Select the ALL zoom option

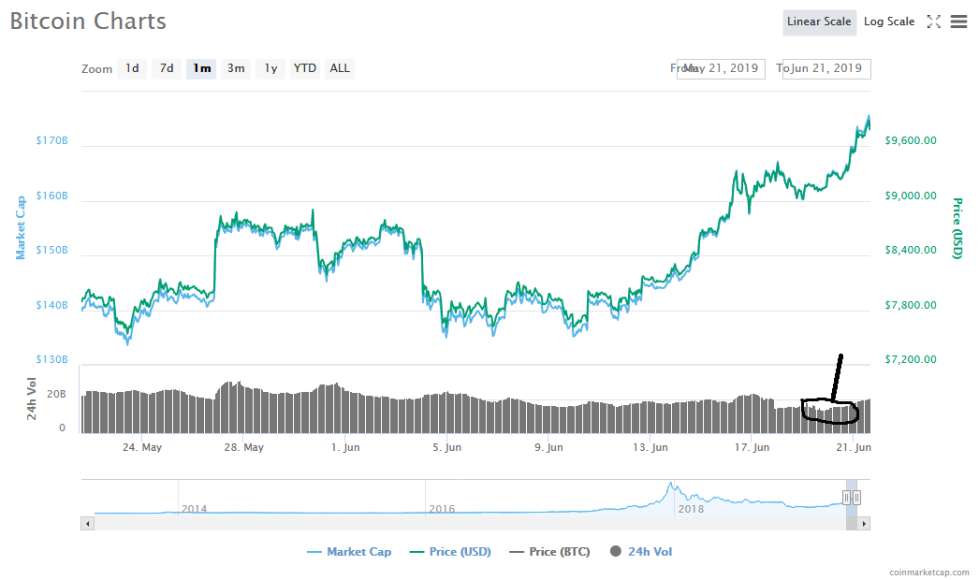click(339, 68)
